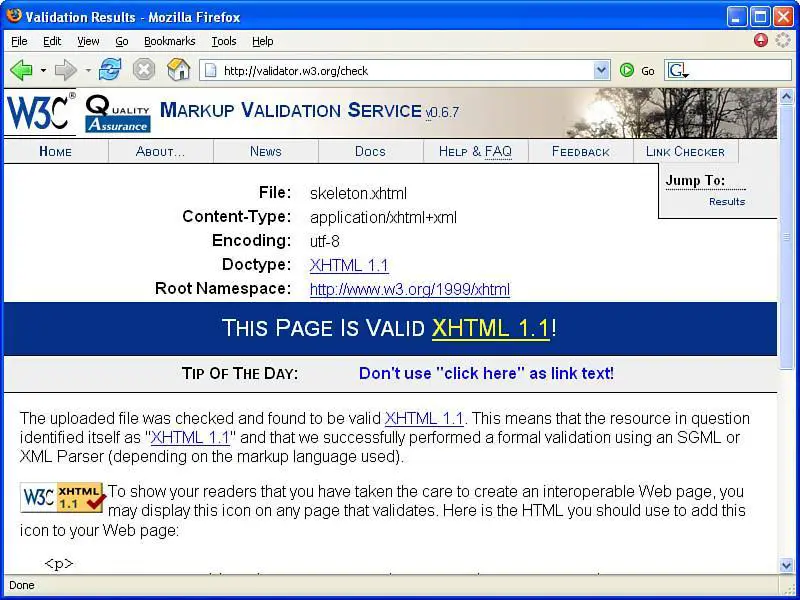
Task: Click the "Jump To:" heading
Action: (x=695, y=180)
